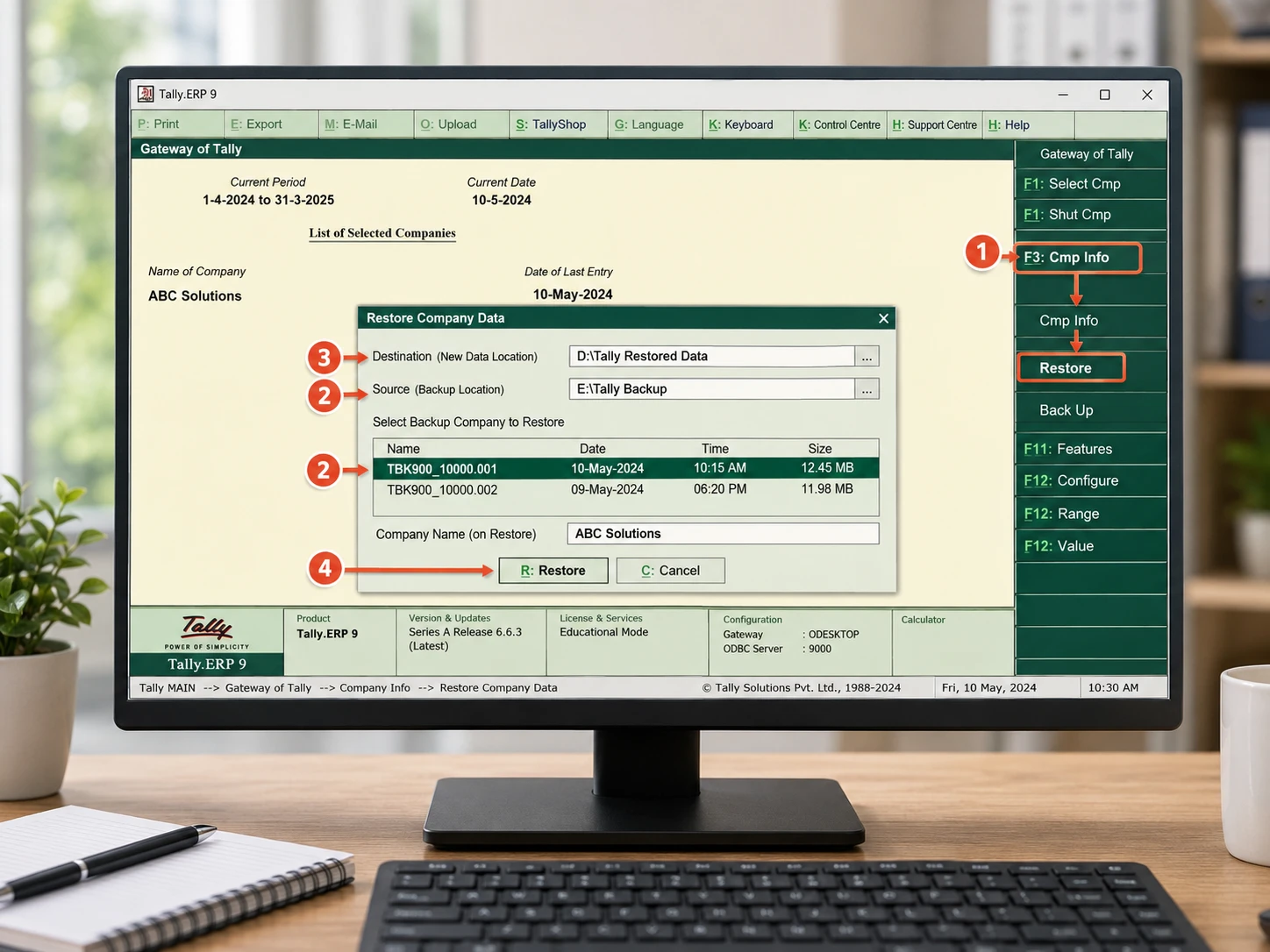Screen dimensions: 1270x952
Task: Click the Current Period 1-4-2024 to 31-3-2025
Action: tap(268, 200)
